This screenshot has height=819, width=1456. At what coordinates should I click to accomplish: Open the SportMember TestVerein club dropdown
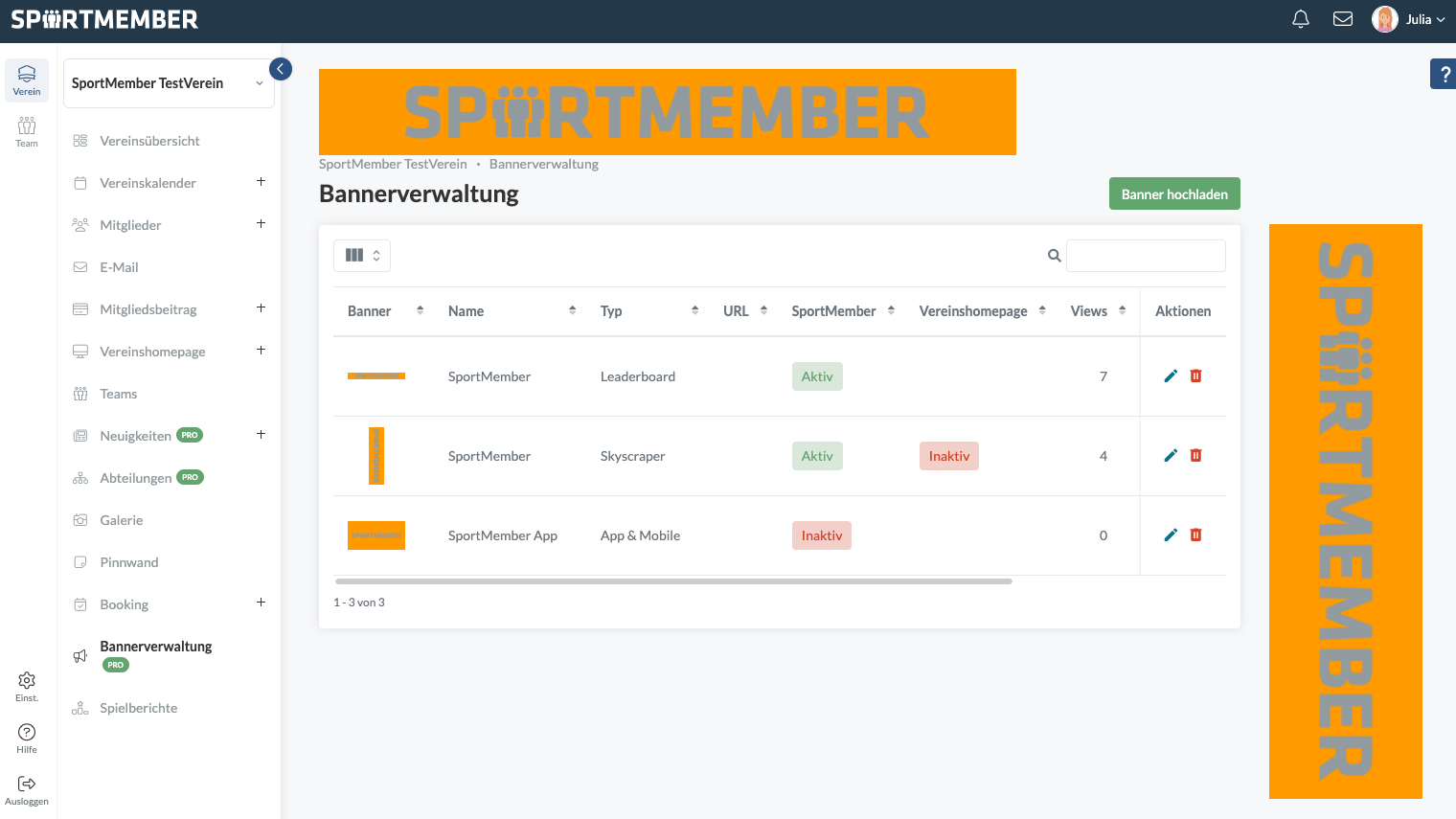[x=169, y=83]
